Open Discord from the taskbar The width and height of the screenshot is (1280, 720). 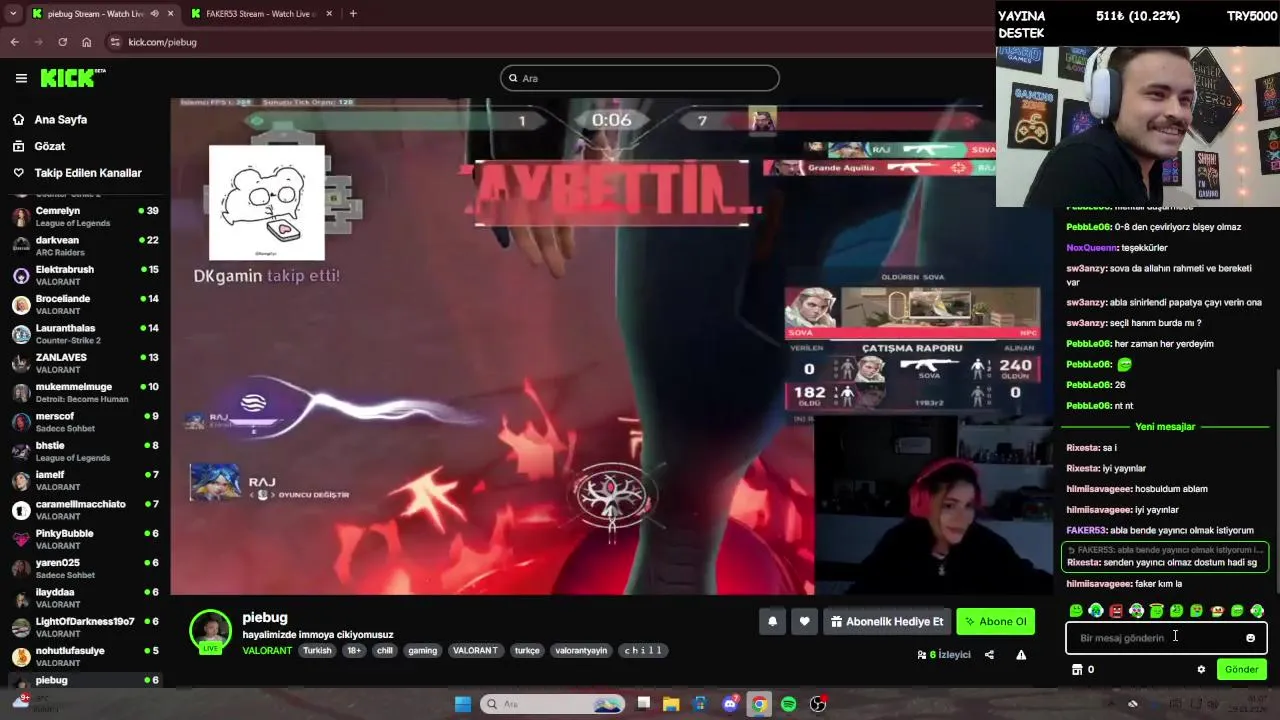730,704
